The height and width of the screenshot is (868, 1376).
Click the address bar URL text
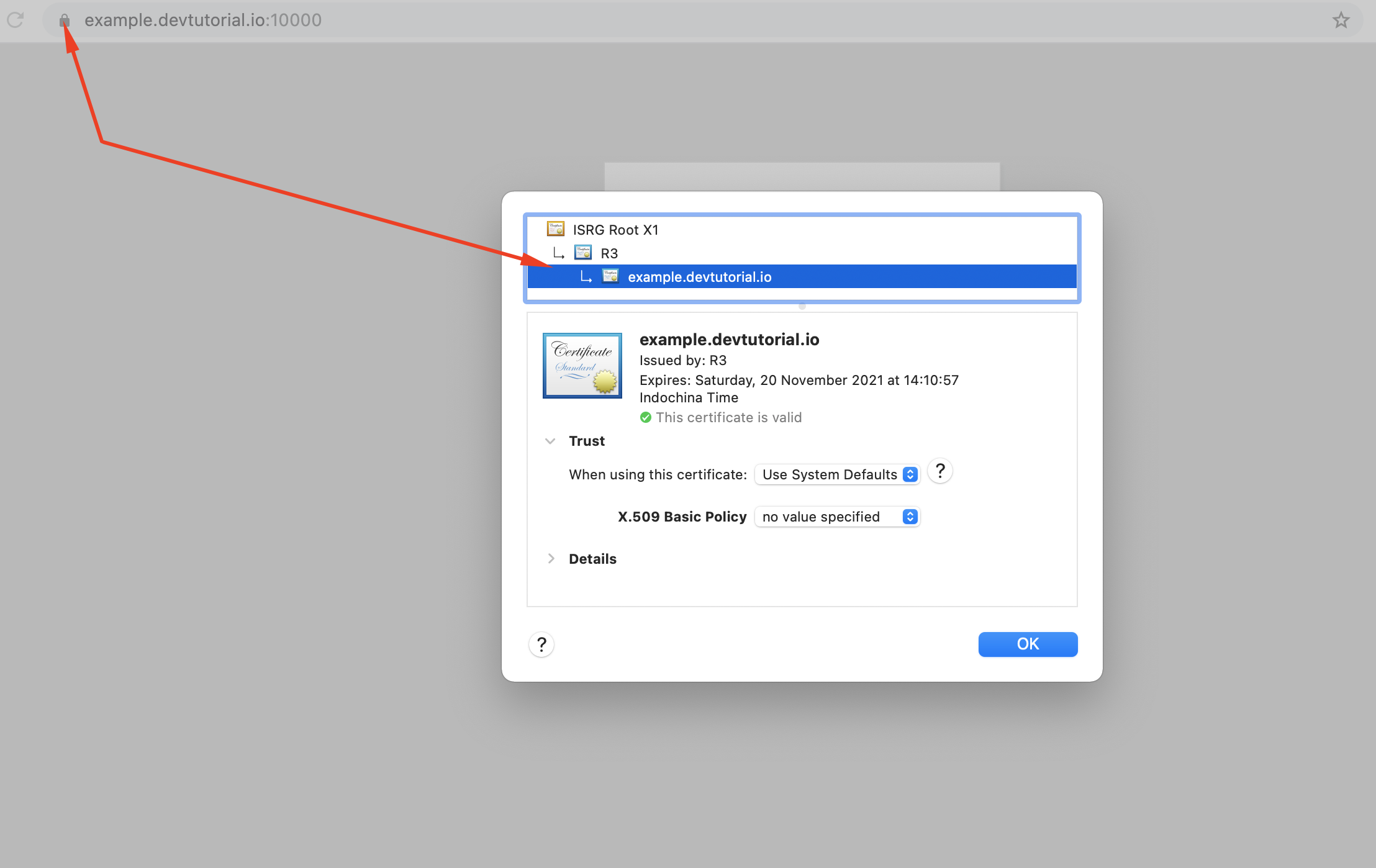202,20
